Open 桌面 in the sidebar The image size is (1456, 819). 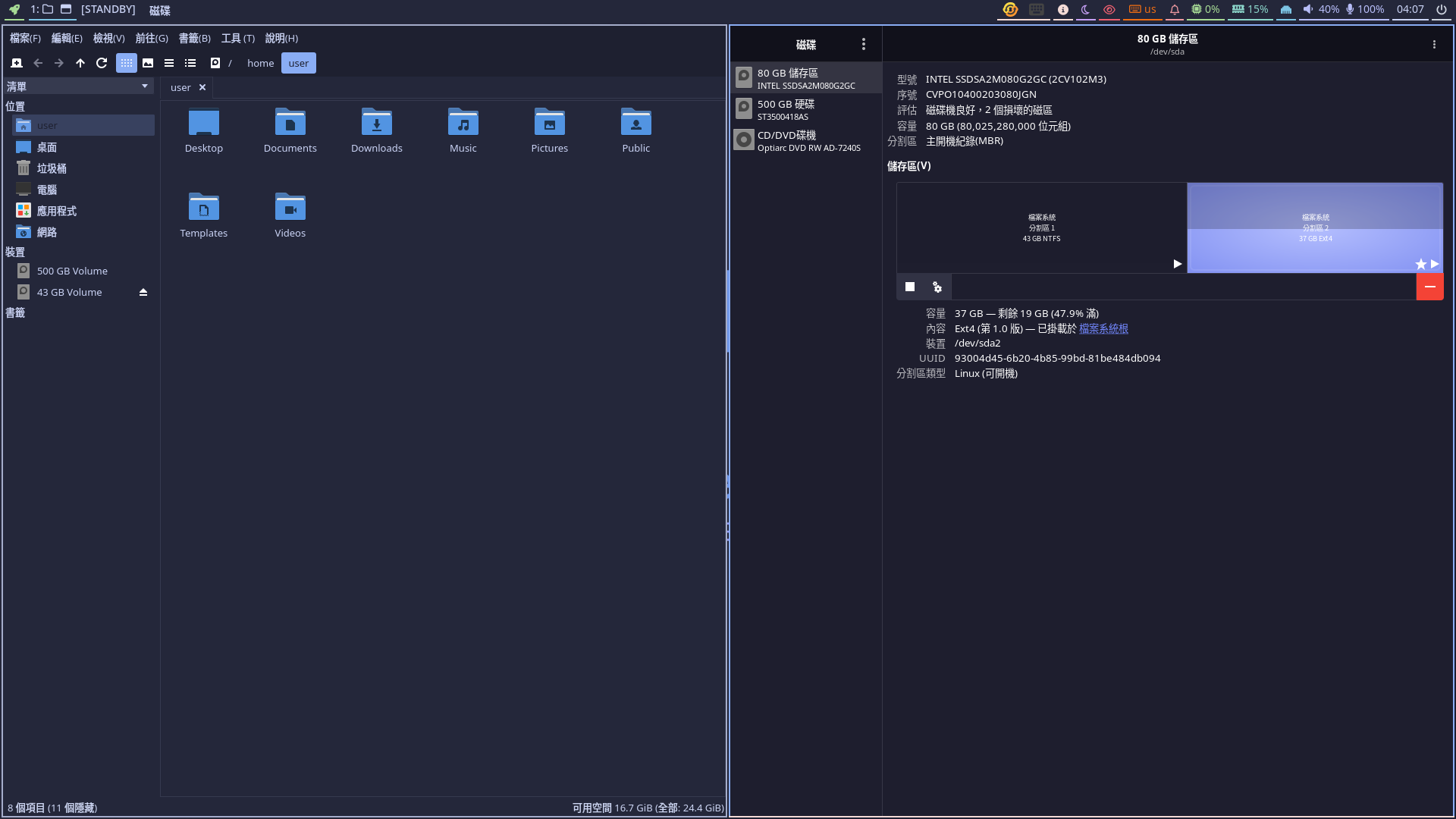coord(83,147)
